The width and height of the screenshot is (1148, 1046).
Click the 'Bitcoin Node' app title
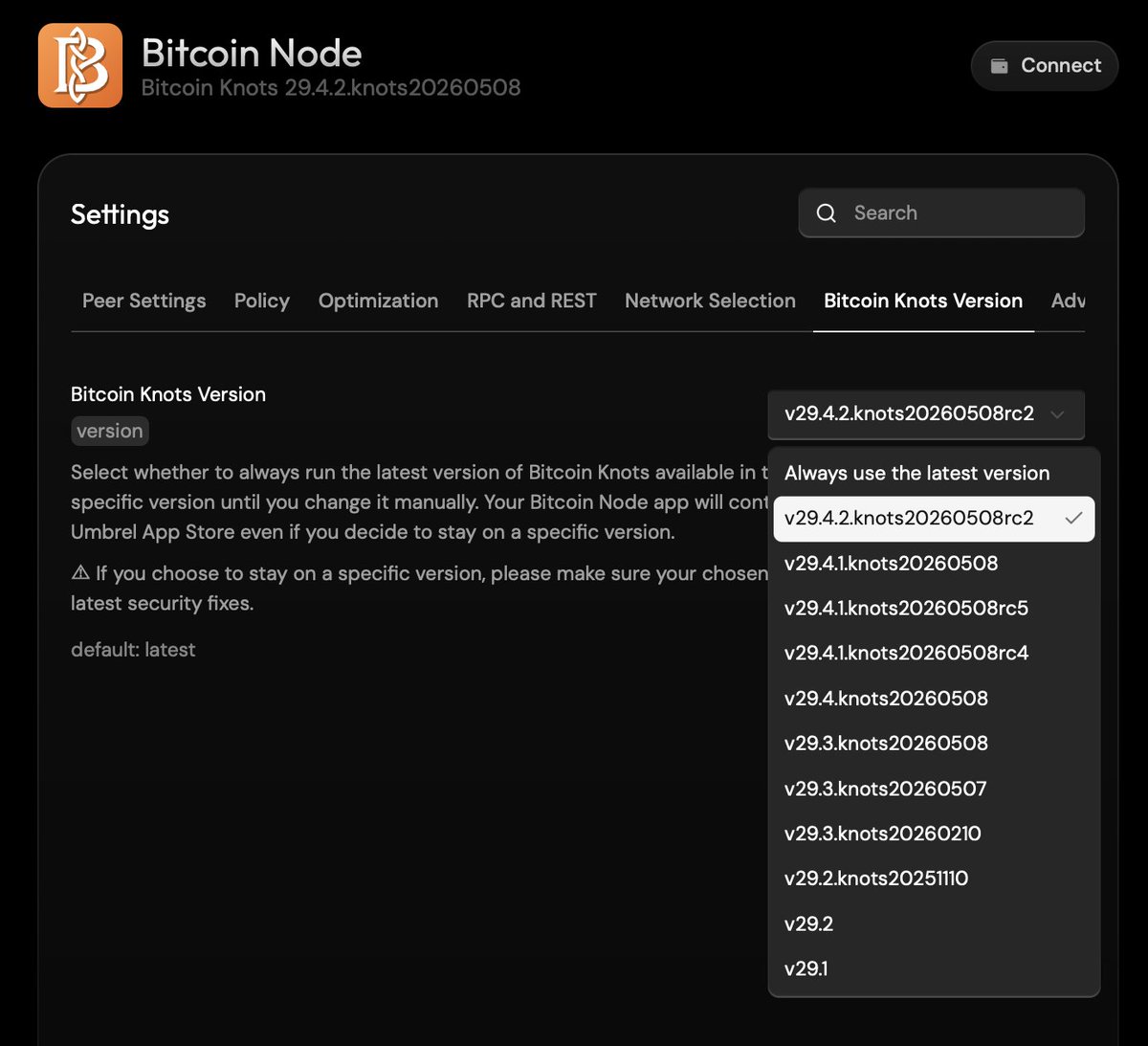point(252,53)
